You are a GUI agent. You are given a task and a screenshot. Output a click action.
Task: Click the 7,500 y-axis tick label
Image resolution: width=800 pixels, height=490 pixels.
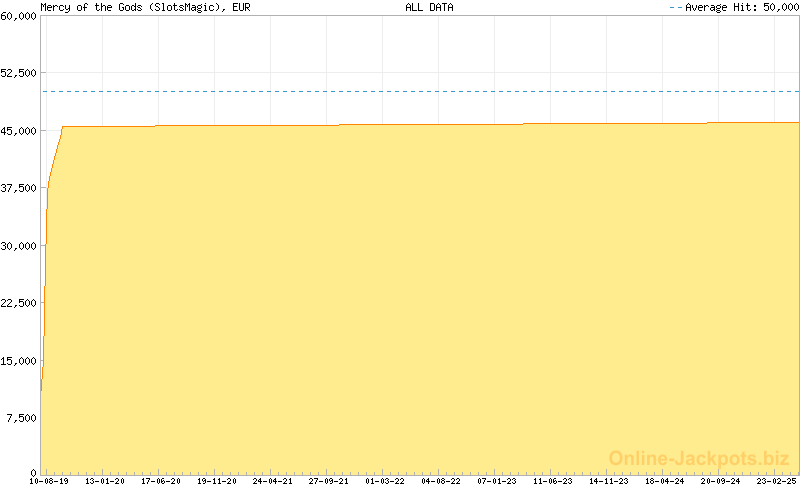21,418
